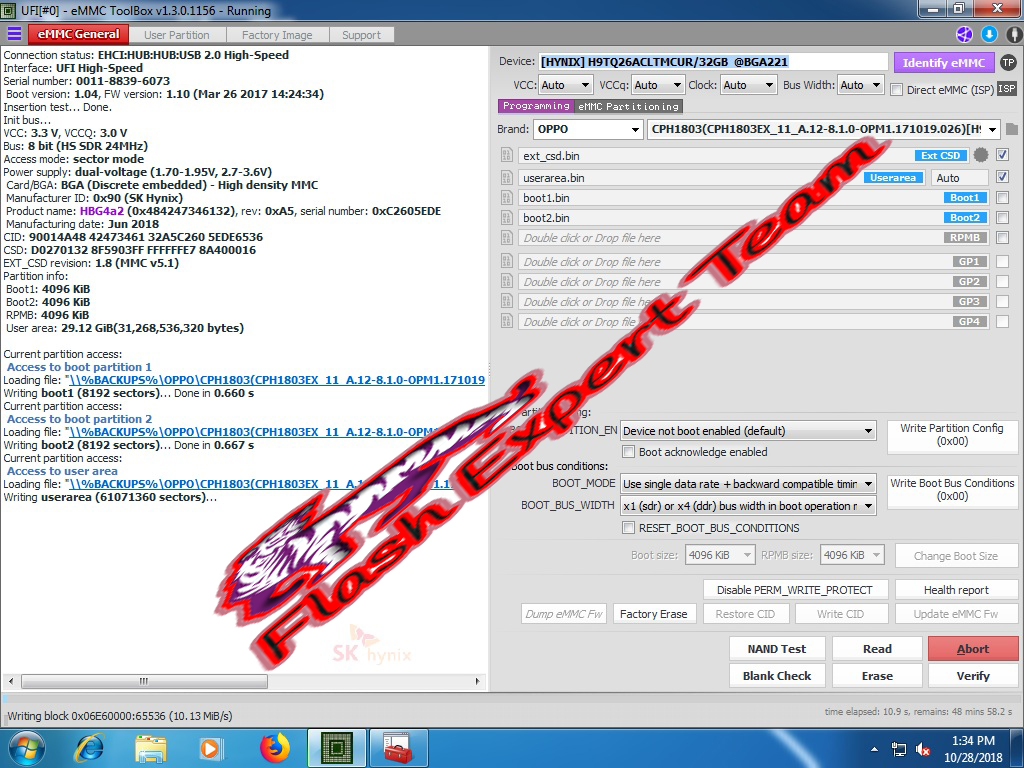Open File Explorer taskbar icon
The width and height of the screenshot is (1024, 768).
point(150,748)
